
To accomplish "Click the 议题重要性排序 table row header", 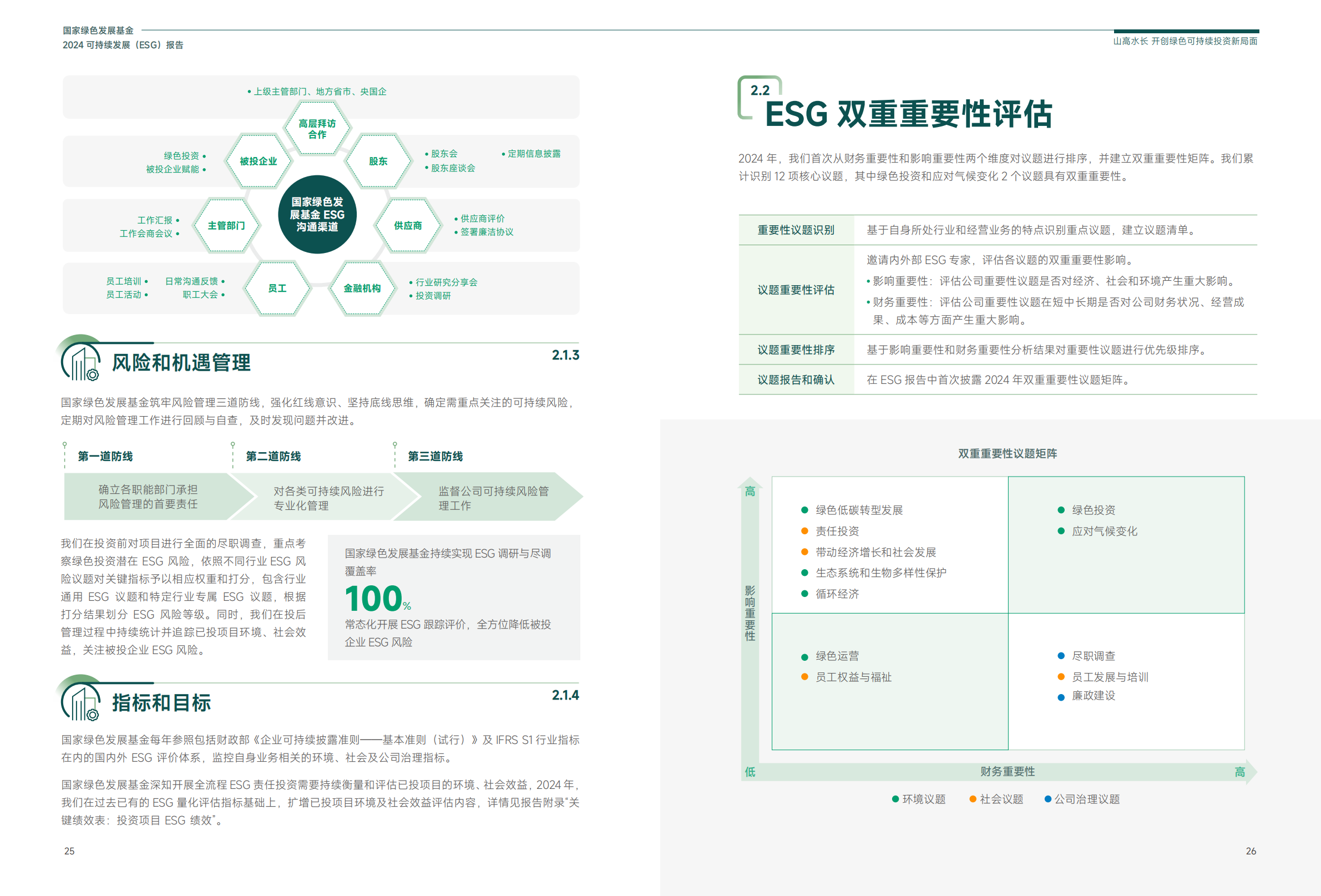I will click(x=795, y=350).
